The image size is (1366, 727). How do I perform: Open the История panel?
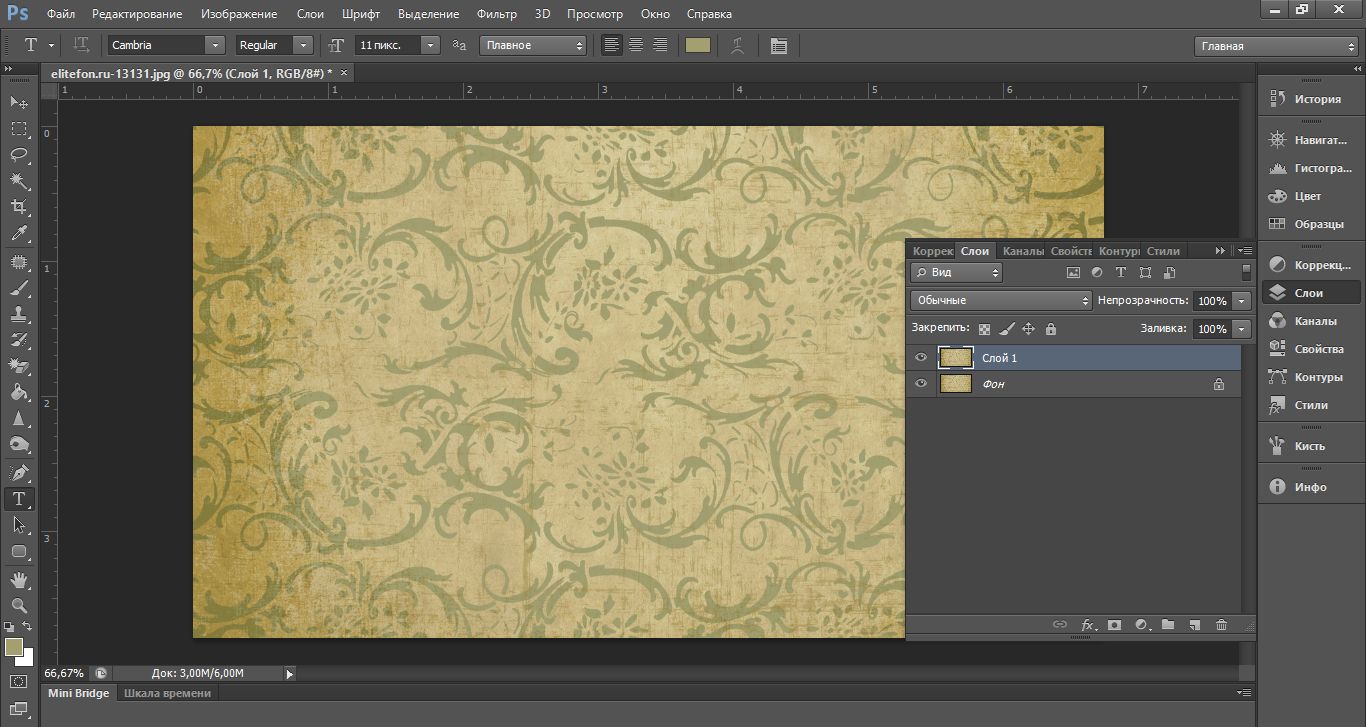tap(1309, 99)
